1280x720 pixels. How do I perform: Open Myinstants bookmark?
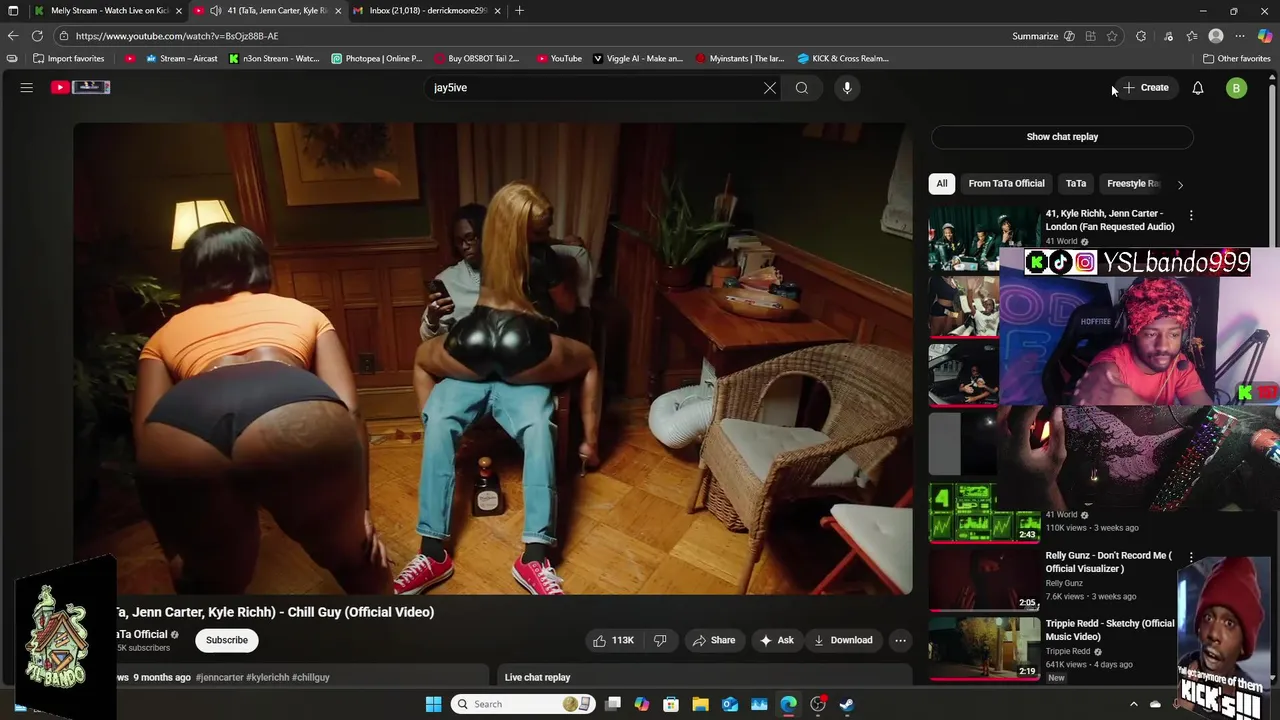click(740, 58)
